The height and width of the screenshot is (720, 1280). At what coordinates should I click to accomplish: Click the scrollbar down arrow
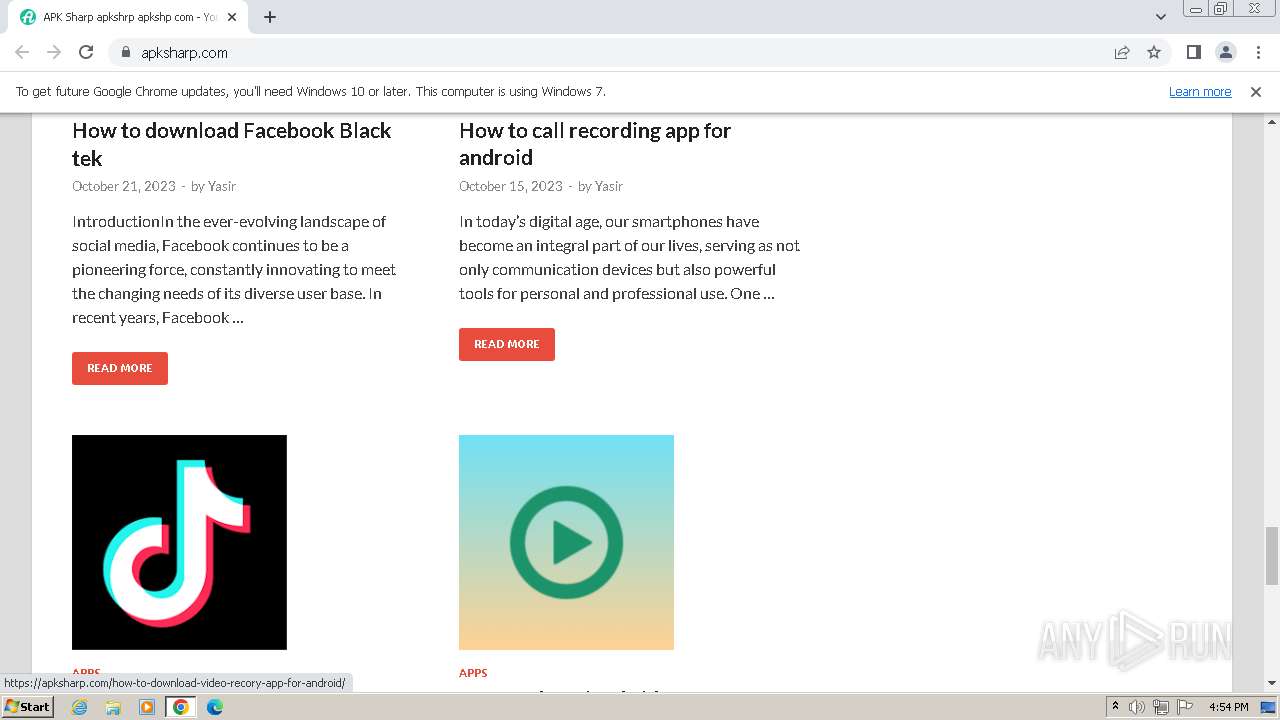(1272, 683)
